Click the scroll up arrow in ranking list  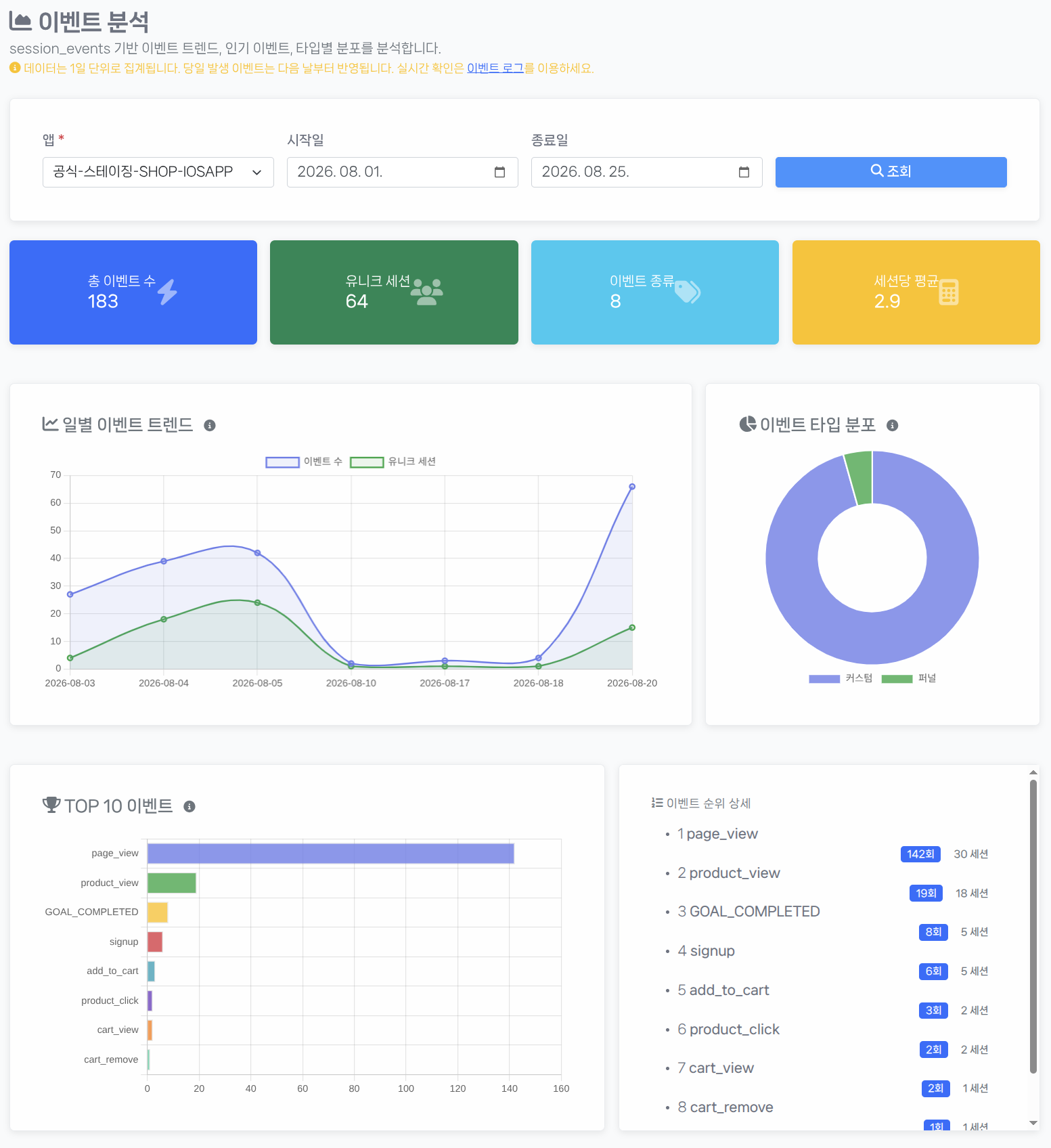[1033, 772]
